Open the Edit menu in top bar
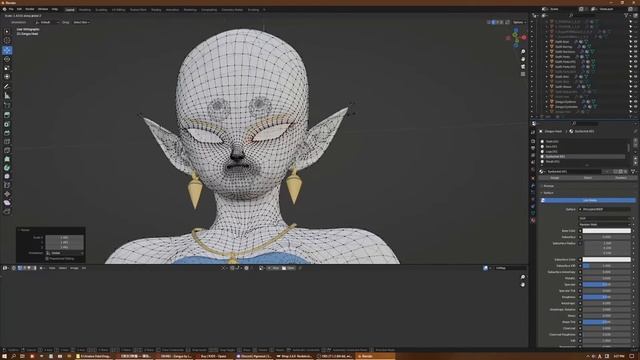Viewport: 640px width, 360px height. pos(19,9)
